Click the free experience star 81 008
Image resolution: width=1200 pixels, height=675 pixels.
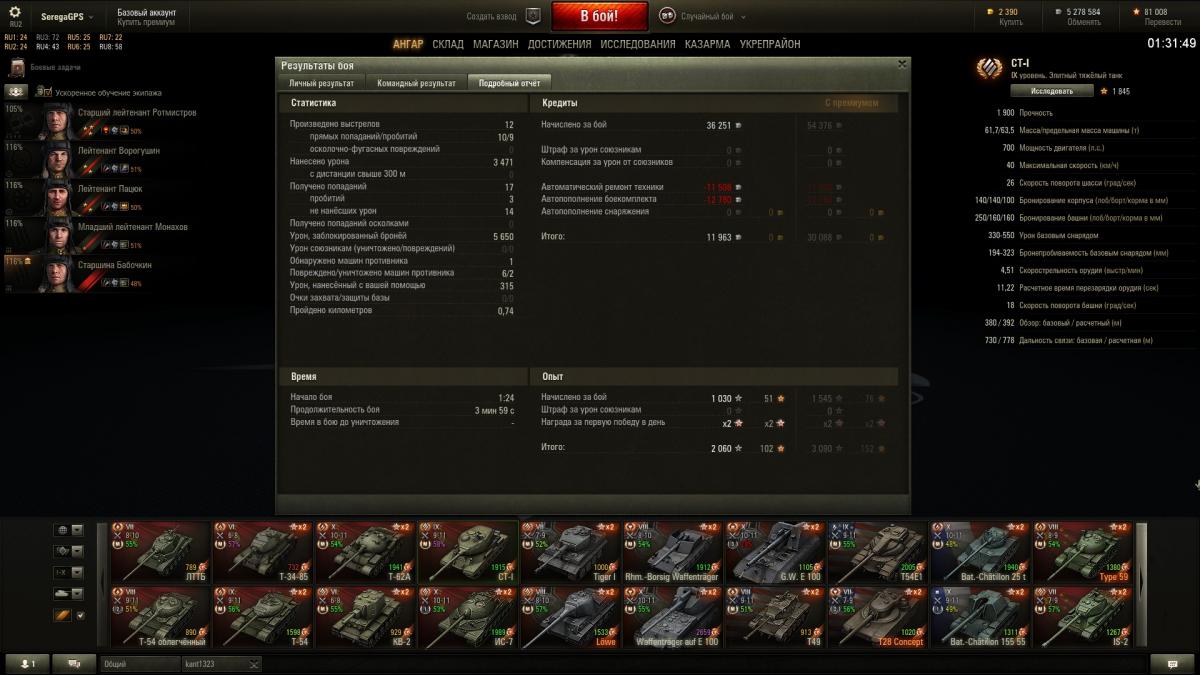pyautogui.click(x=1136, y=12)
